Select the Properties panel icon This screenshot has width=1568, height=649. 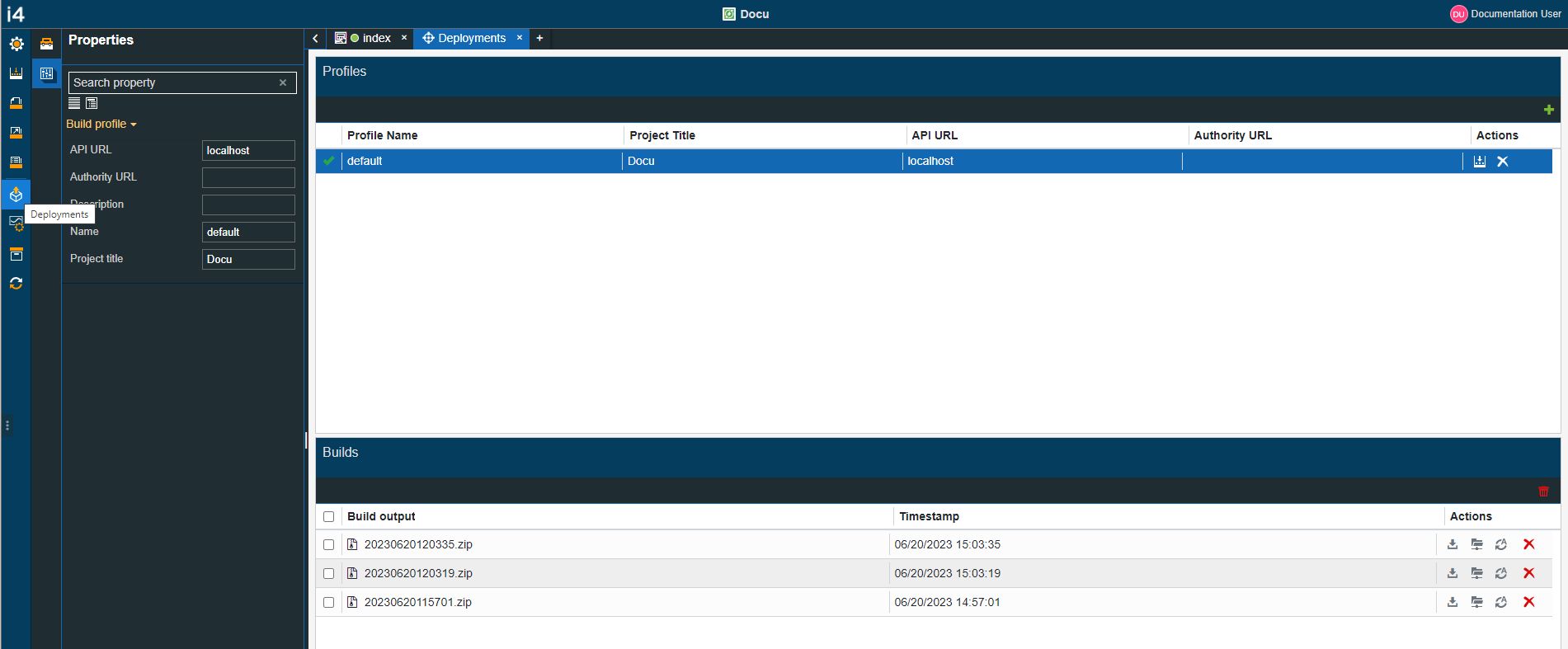pyautogui.click(x=46, y=73)
